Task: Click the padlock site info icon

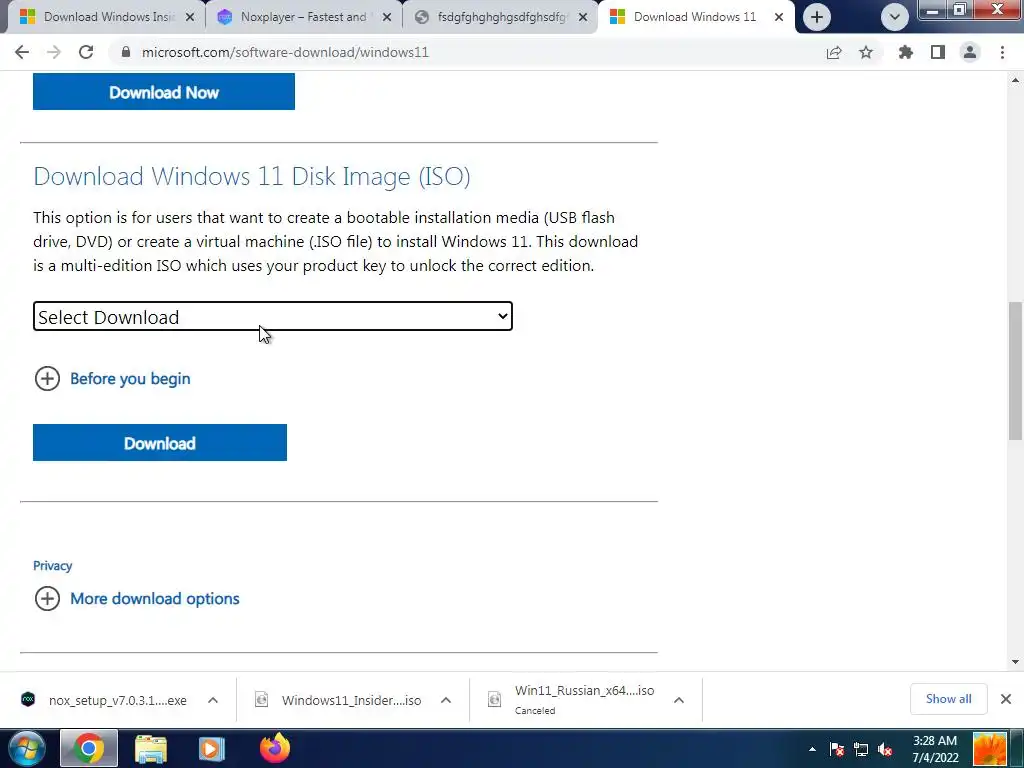Action: click(126, 52)
